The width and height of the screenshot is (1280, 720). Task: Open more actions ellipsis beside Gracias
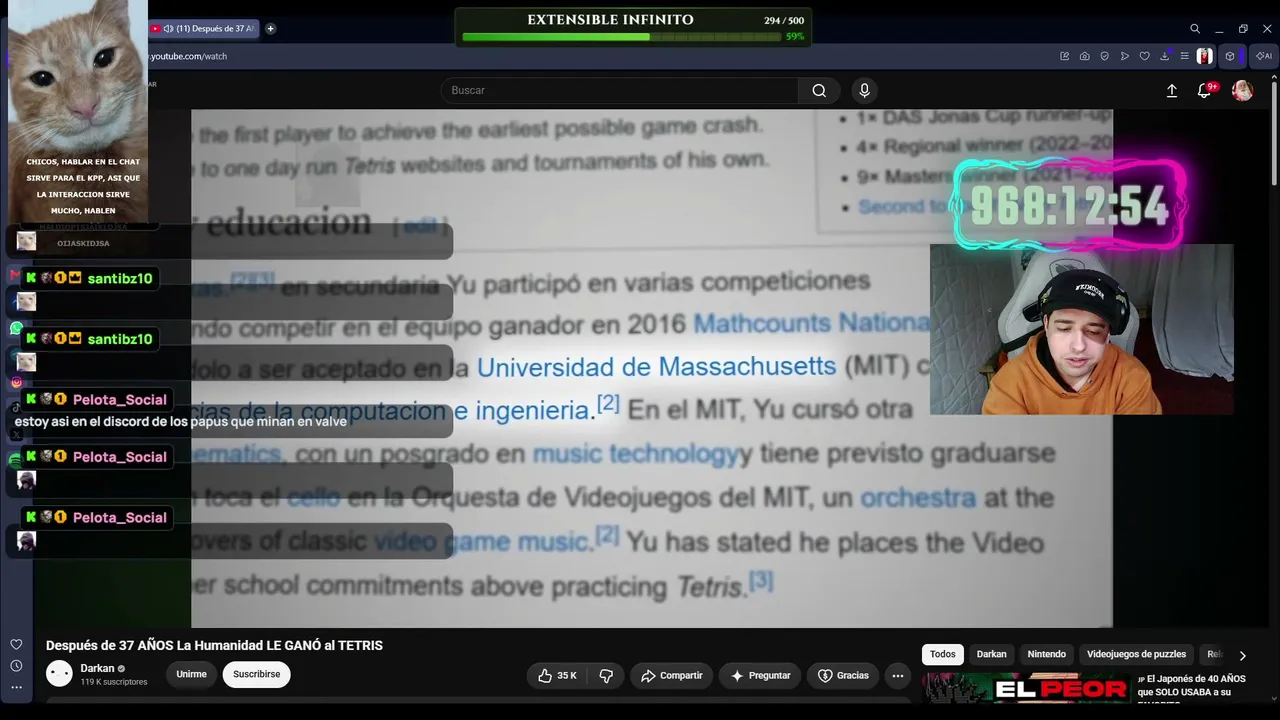click(x=898, y=676)
